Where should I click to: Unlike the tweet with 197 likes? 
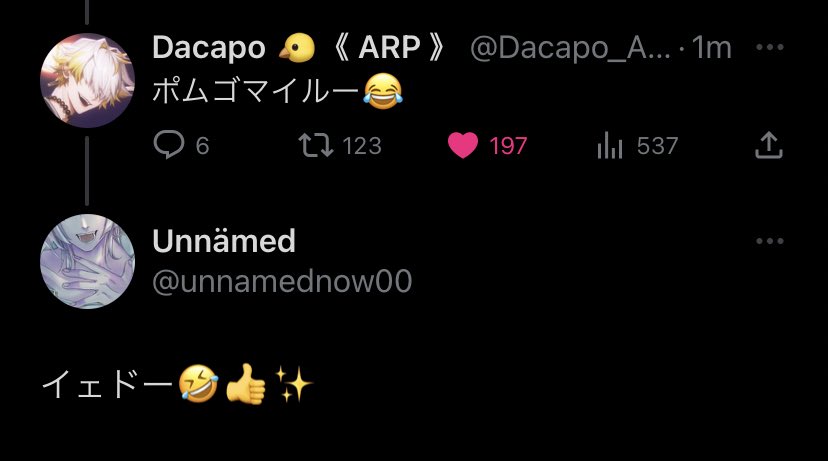click(463, 145)
